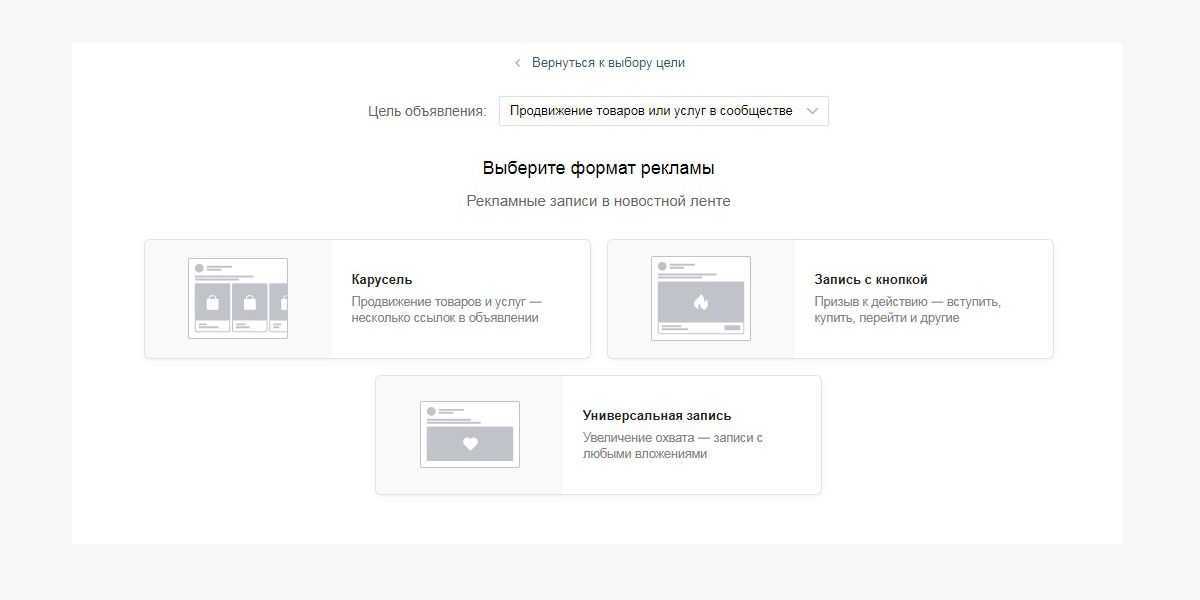Click the down arrow of the goal dropdown
1200x600 pixels.
pos(812,111)
